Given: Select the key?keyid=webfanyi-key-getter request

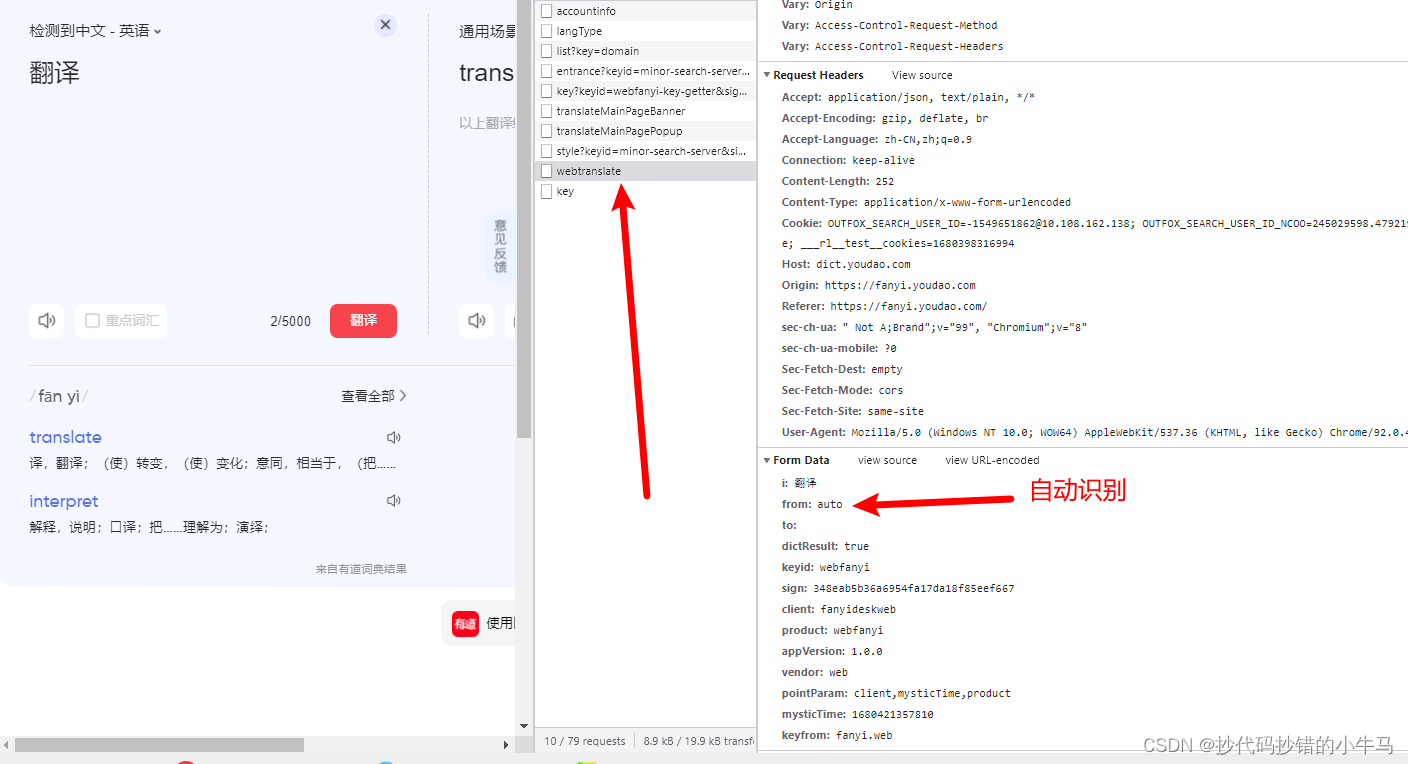Looking at the screenshot, I should click(646, 91).
